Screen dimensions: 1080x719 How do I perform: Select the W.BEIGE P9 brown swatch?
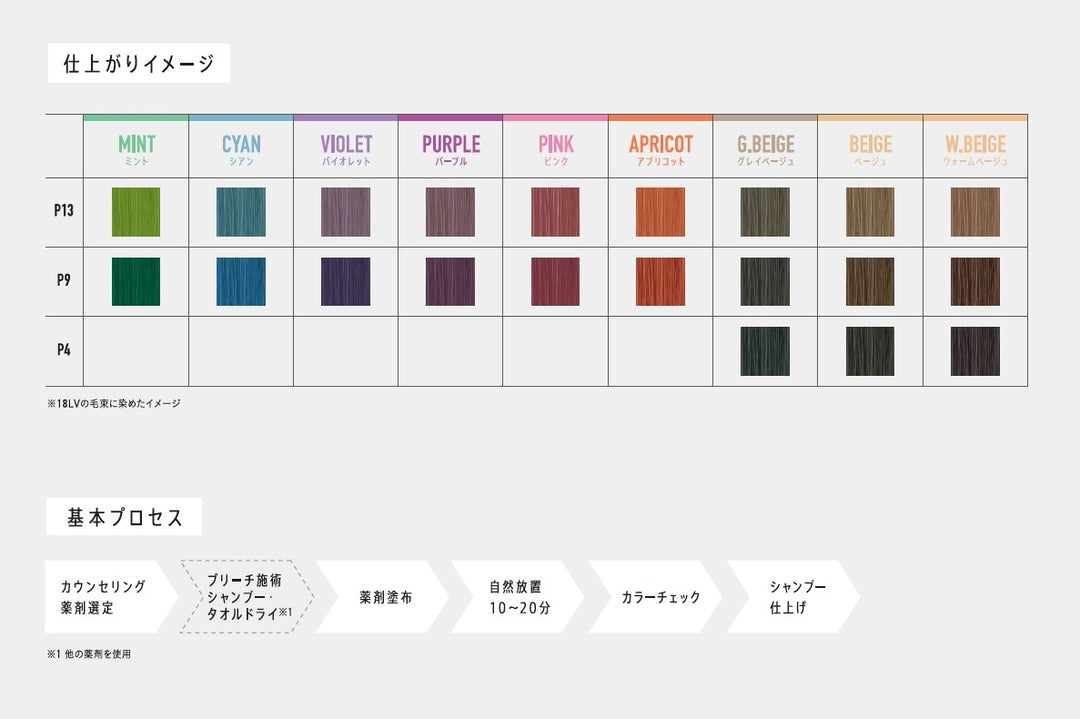[975, 282]
